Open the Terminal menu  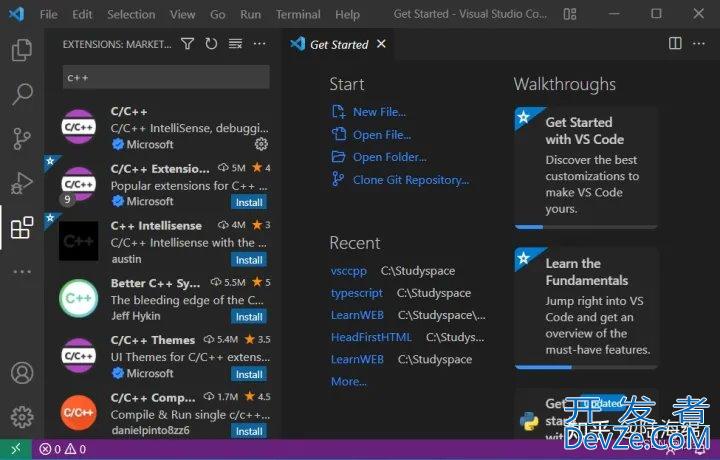(298, 15)
